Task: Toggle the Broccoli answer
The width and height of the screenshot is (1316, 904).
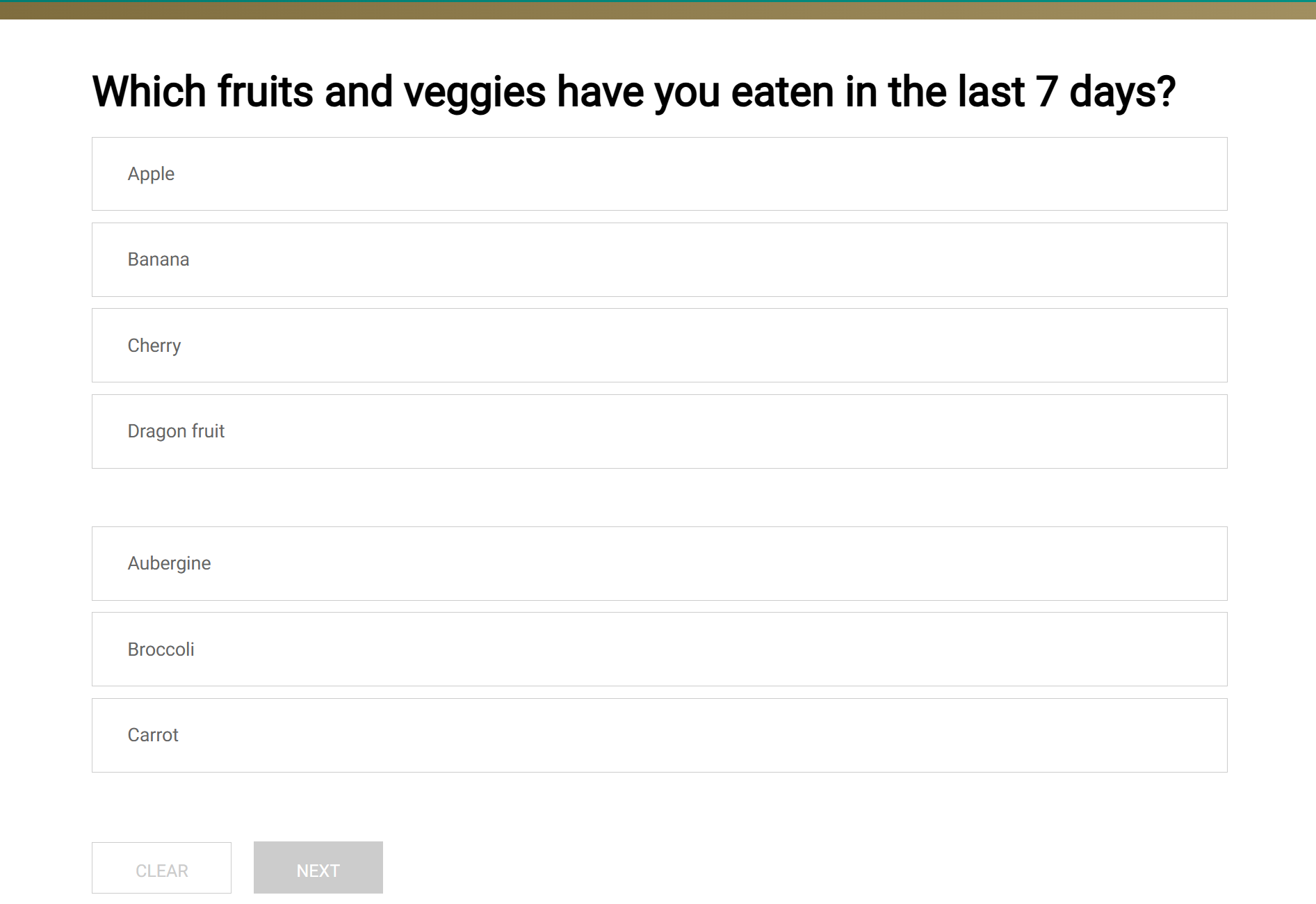Action: tap(659, 649)
